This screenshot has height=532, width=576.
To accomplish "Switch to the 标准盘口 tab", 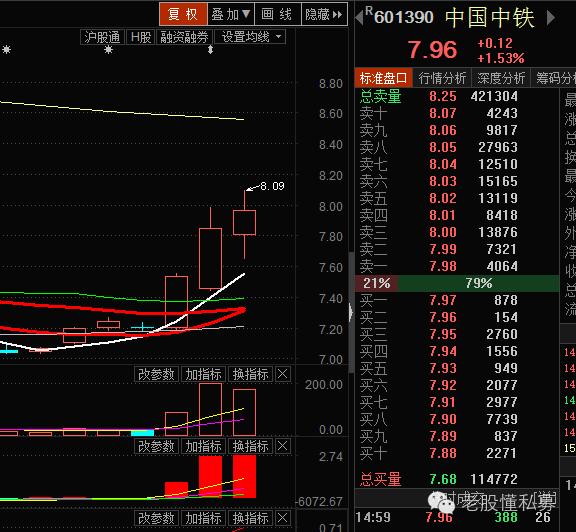I will [384, 78].
